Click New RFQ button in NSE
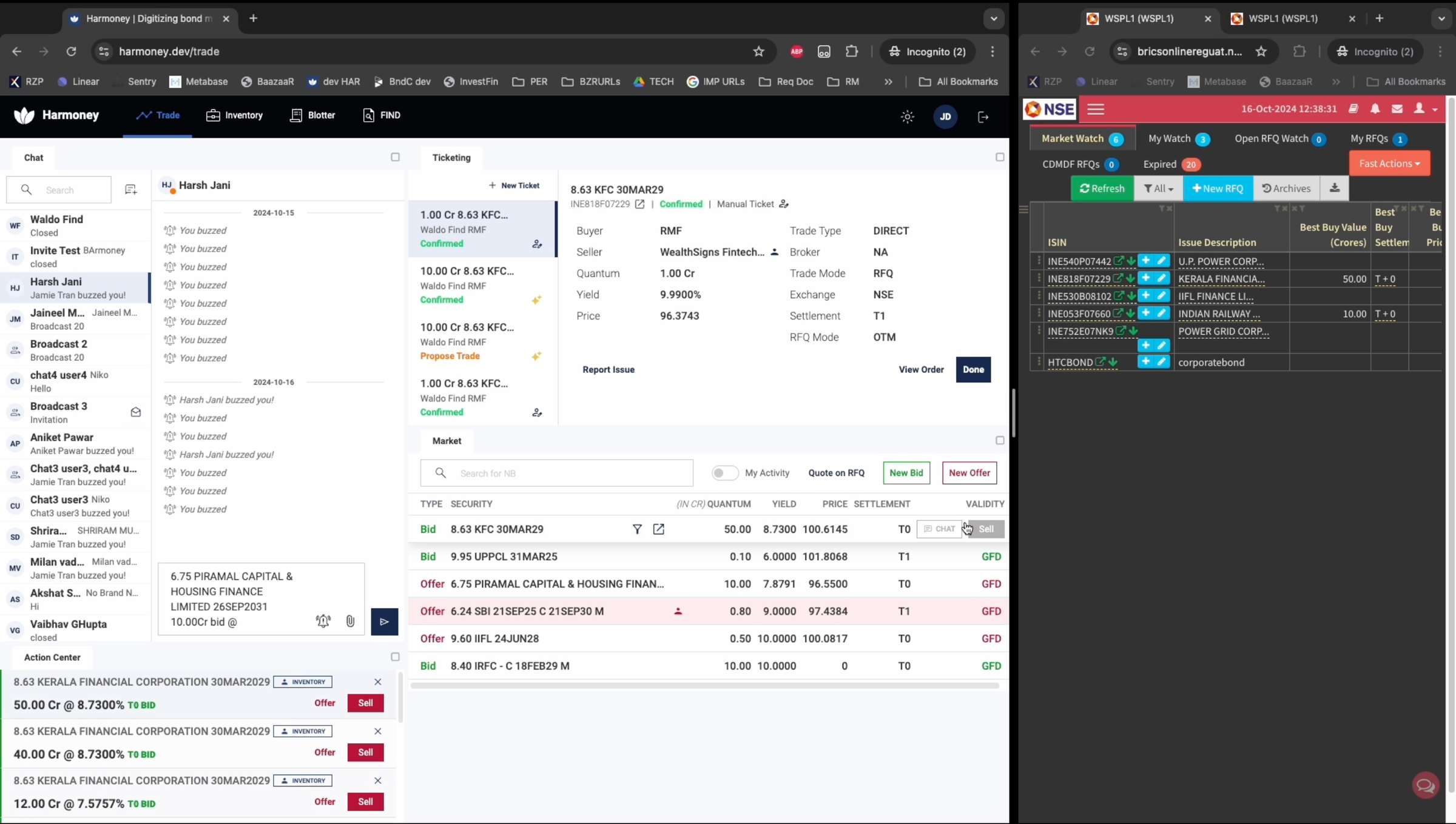This screenshot has width=1456, height=824. (1218, 188)
